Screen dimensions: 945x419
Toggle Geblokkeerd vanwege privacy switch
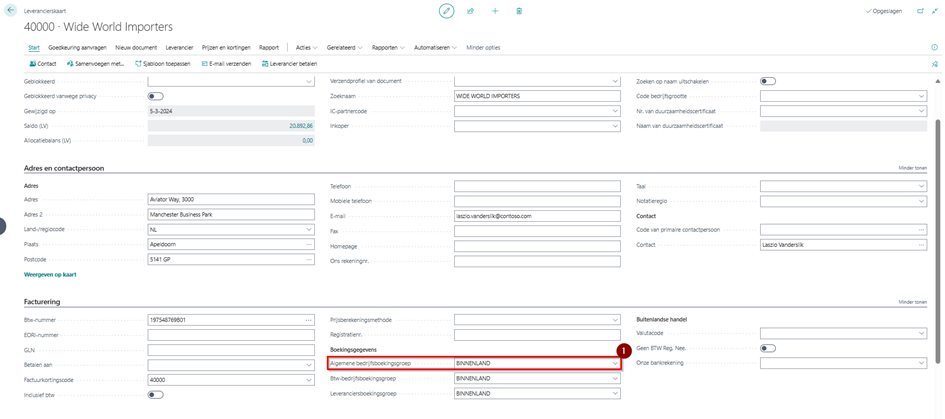click(155, 96)
